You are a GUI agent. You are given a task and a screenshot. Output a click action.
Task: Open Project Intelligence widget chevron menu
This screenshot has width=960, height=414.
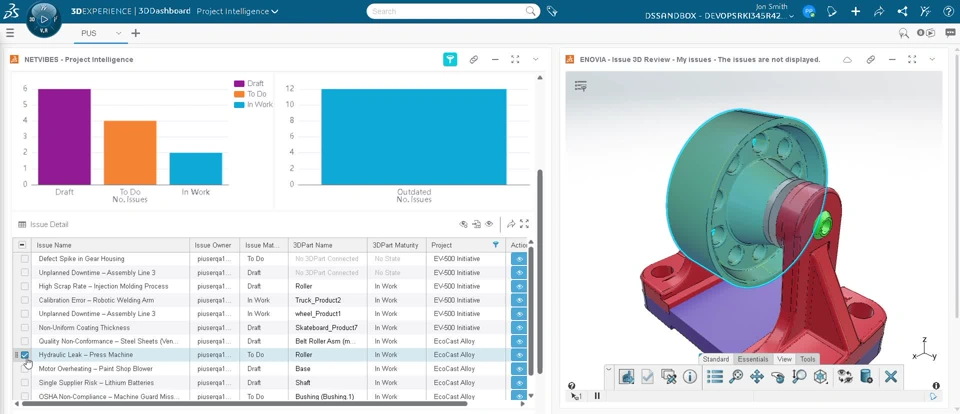[x=536, y=59]
